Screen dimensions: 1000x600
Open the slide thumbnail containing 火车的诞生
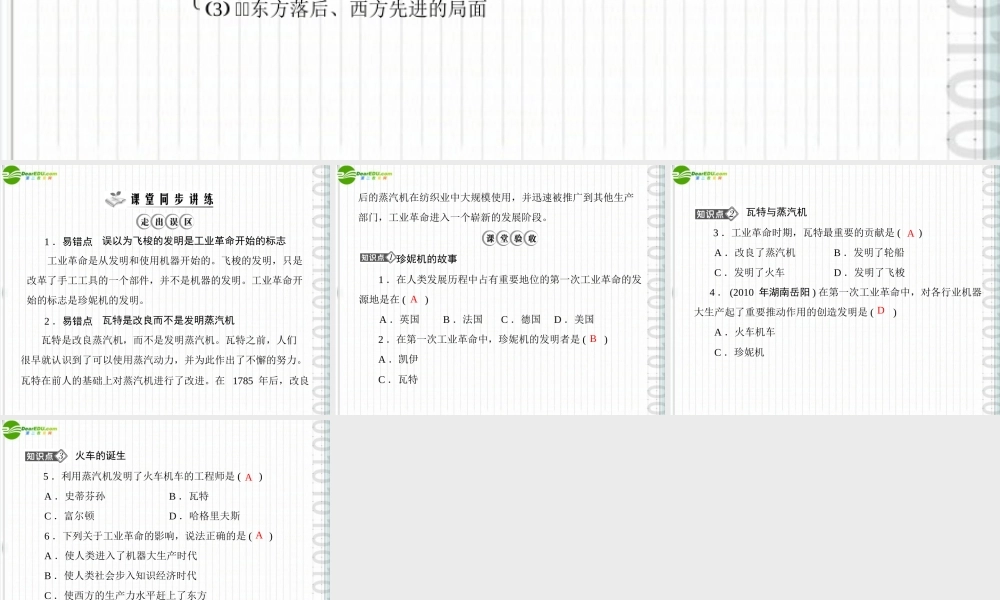(166, 509)
